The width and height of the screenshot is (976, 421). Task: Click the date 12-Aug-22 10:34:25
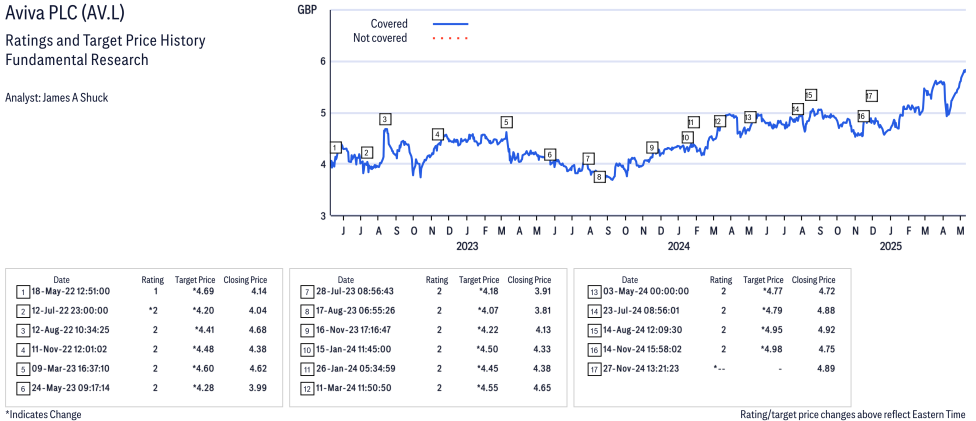70,329
